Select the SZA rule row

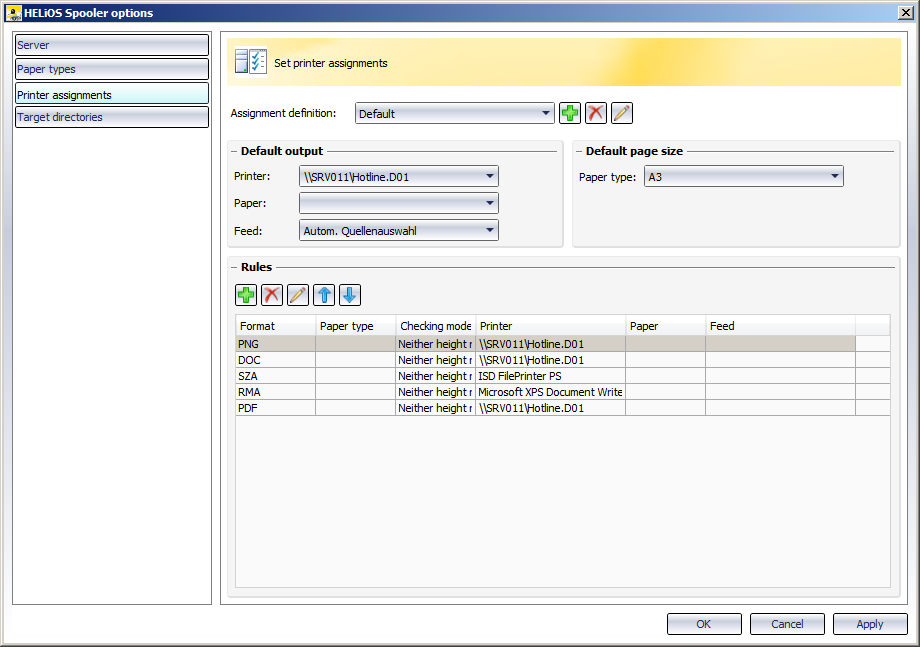point(275,376)
